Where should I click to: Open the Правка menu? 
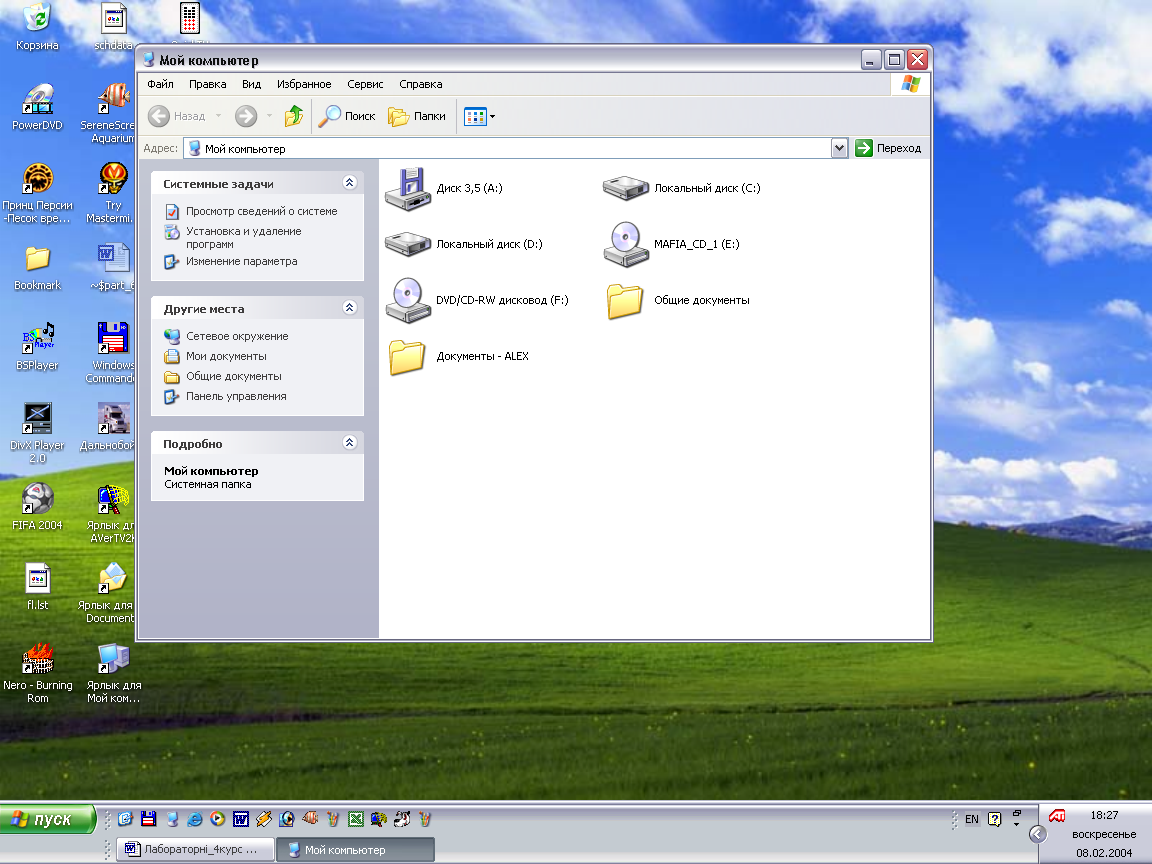tap(207, 84)
